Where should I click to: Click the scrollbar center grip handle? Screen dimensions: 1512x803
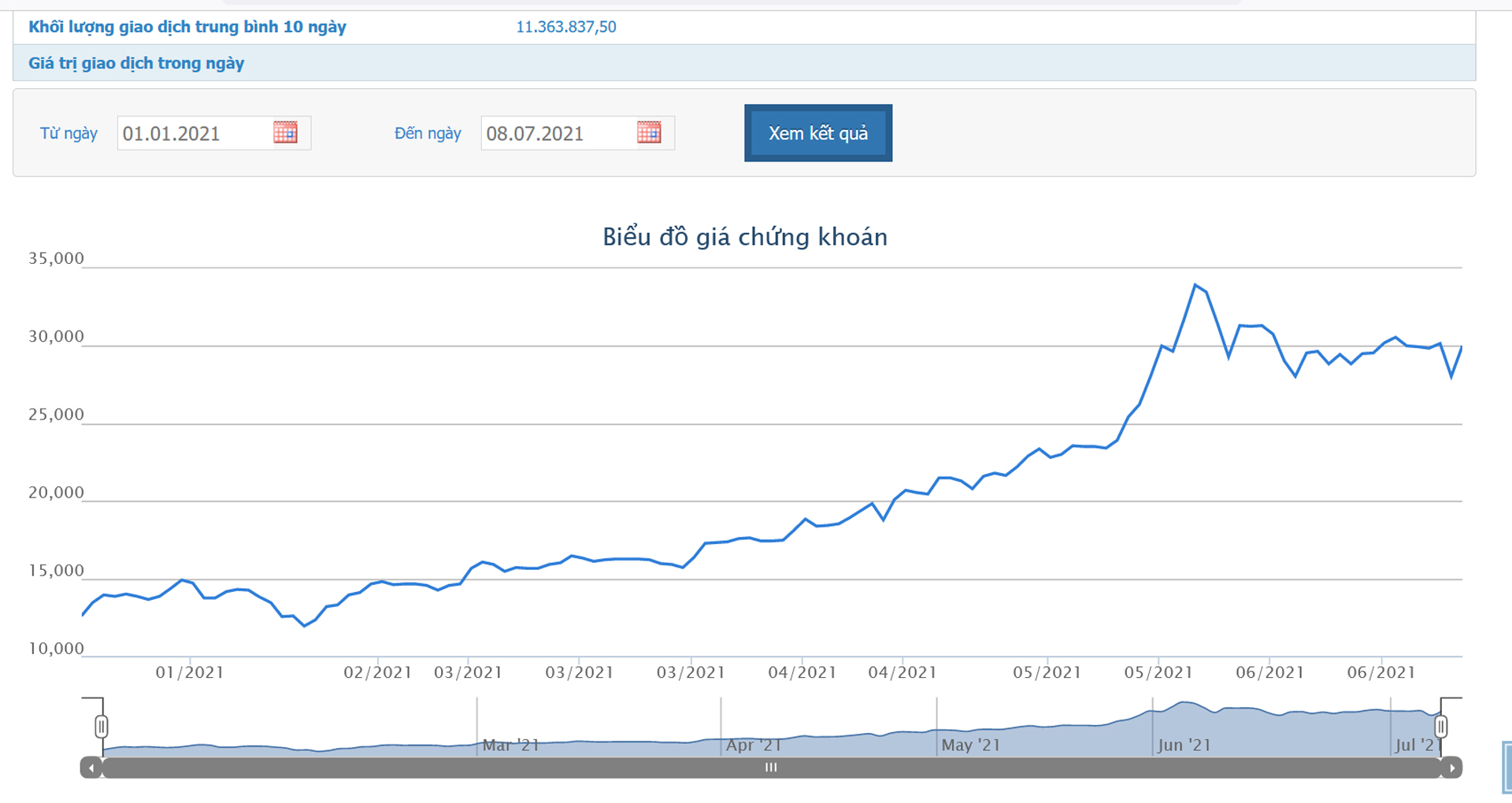tap(771, 768)
